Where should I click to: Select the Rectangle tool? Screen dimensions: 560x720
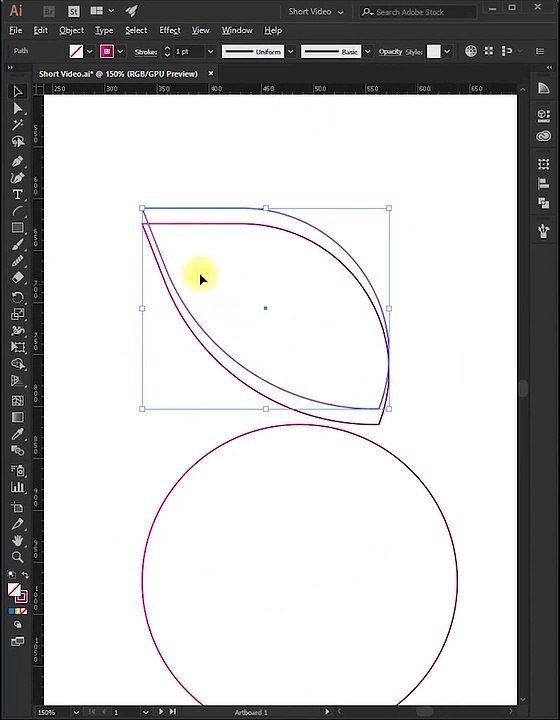tap(17, 228)
